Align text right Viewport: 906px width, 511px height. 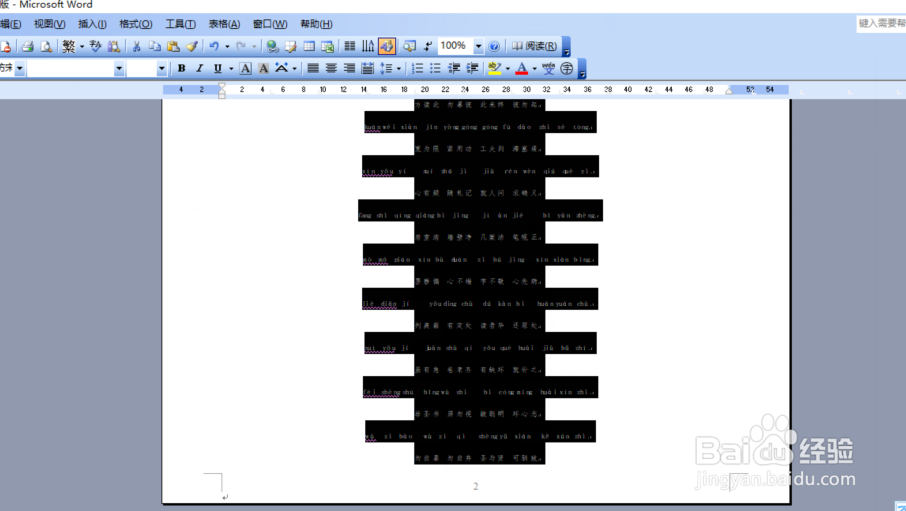tap(349, 68)
